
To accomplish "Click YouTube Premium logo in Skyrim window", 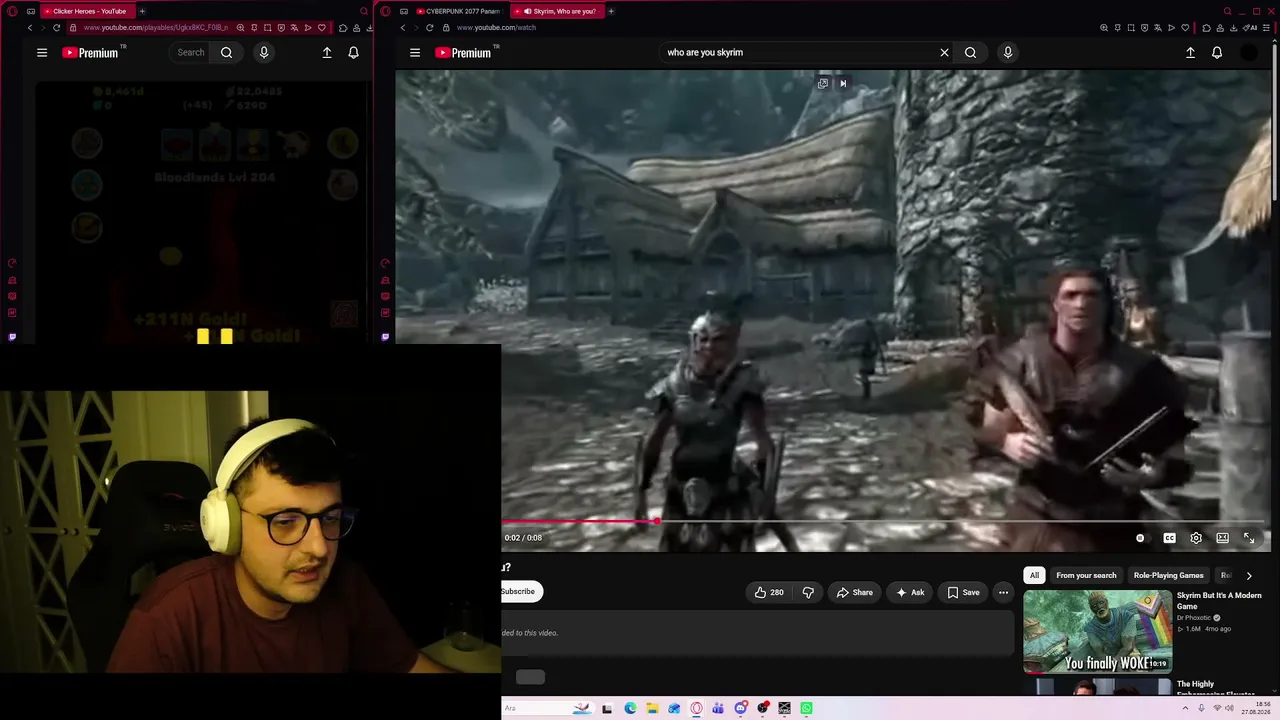I will click(463, 53).
